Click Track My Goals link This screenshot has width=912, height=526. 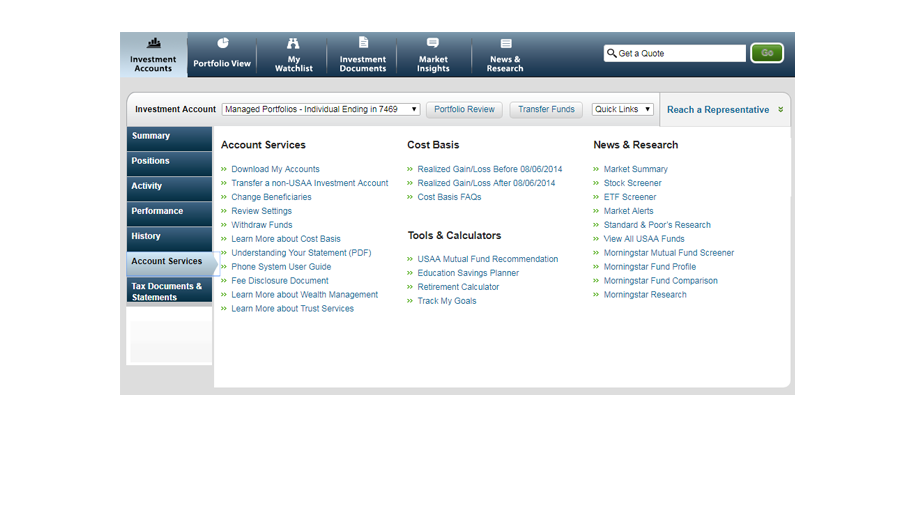click(447, 301)
